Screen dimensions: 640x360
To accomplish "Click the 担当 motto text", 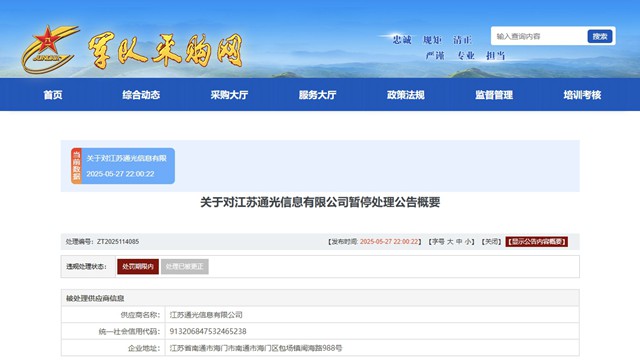I will pos(496,55).
